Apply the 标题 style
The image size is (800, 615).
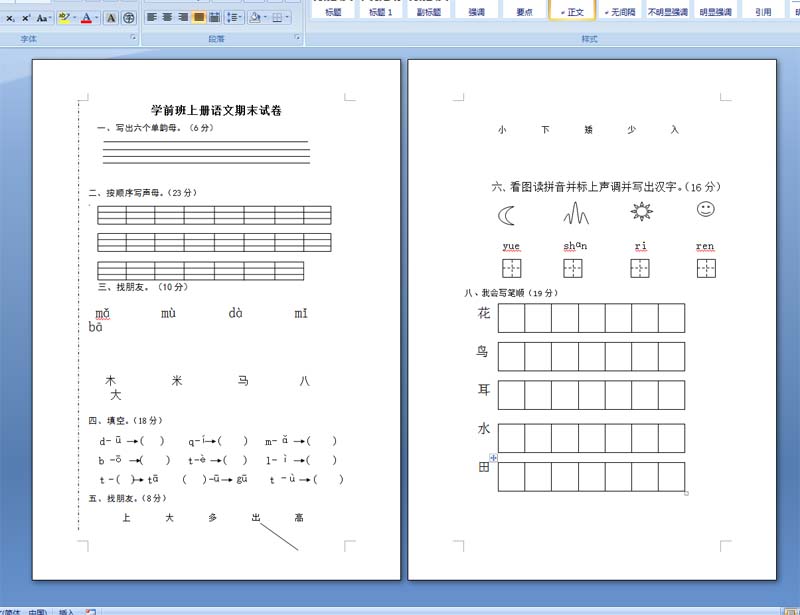click(x=333, y=10)
